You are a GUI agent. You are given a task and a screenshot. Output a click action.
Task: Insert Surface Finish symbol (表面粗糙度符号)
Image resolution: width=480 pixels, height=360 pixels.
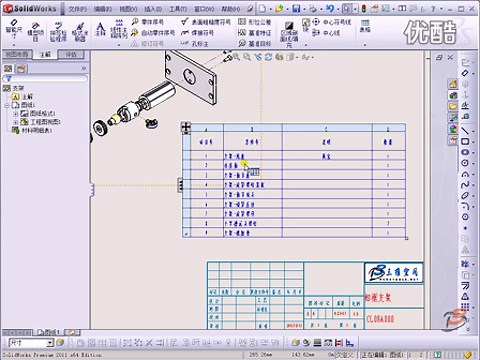206,22
